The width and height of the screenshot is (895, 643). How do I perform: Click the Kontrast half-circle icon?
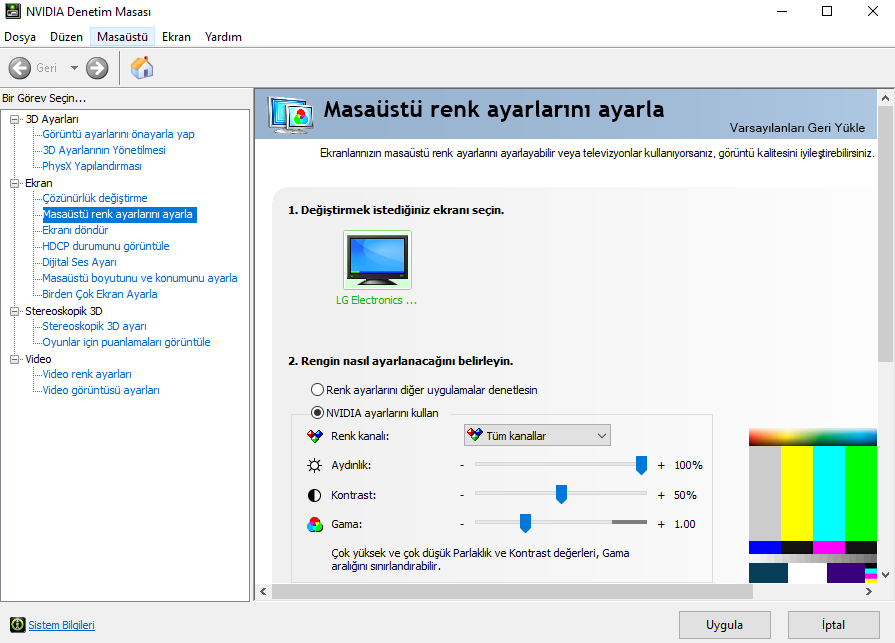point(315,495)
